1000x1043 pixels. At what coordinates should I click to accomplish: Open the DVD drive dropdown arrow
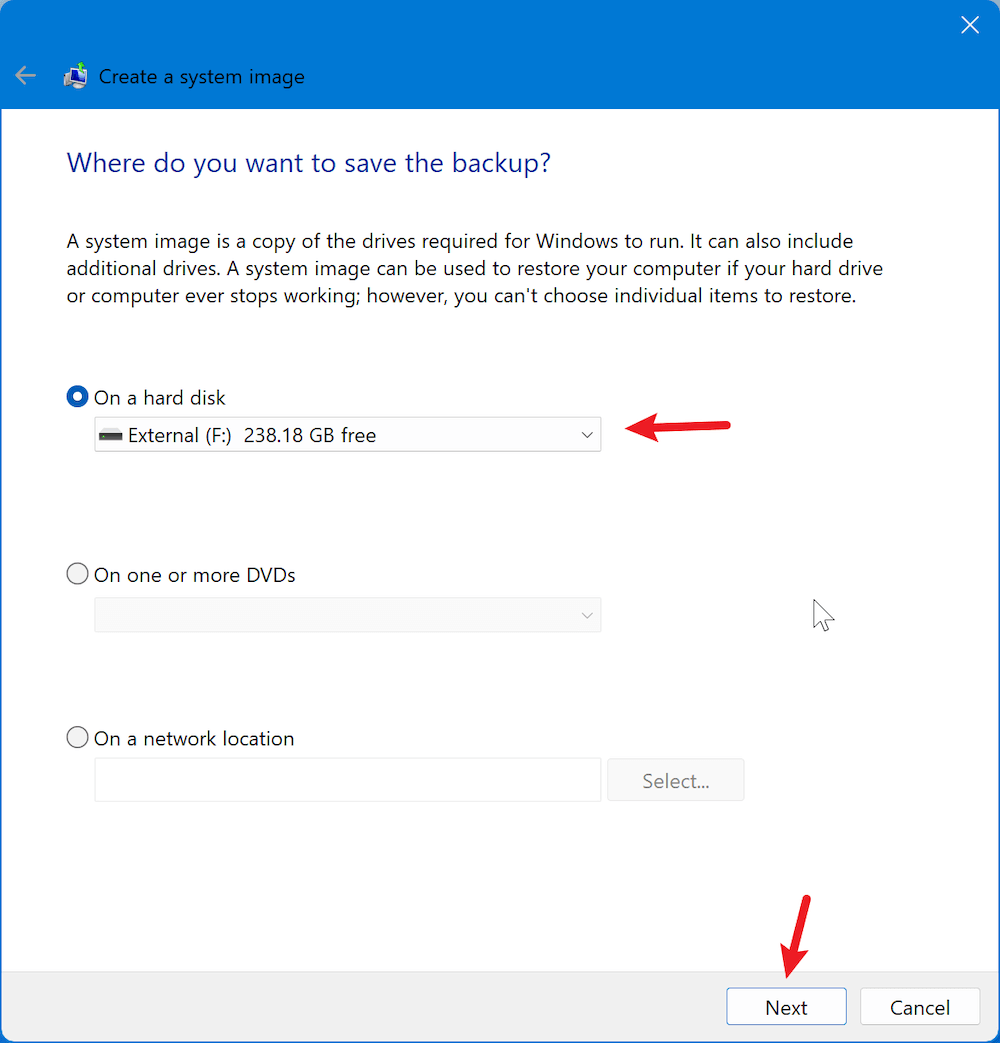tap(587, 615)
